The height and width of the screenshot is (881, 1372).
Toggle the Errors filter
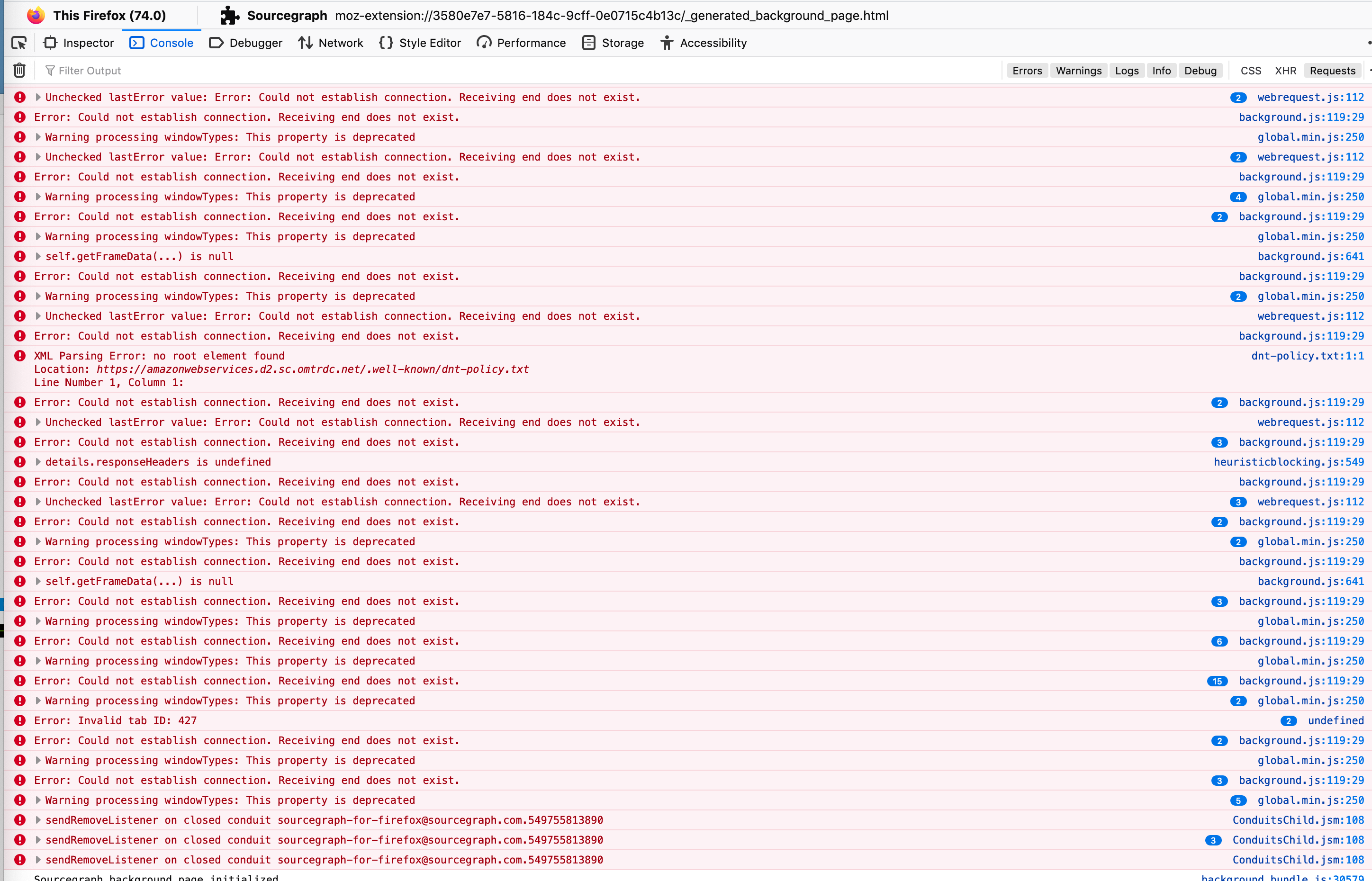(1027, 71)
